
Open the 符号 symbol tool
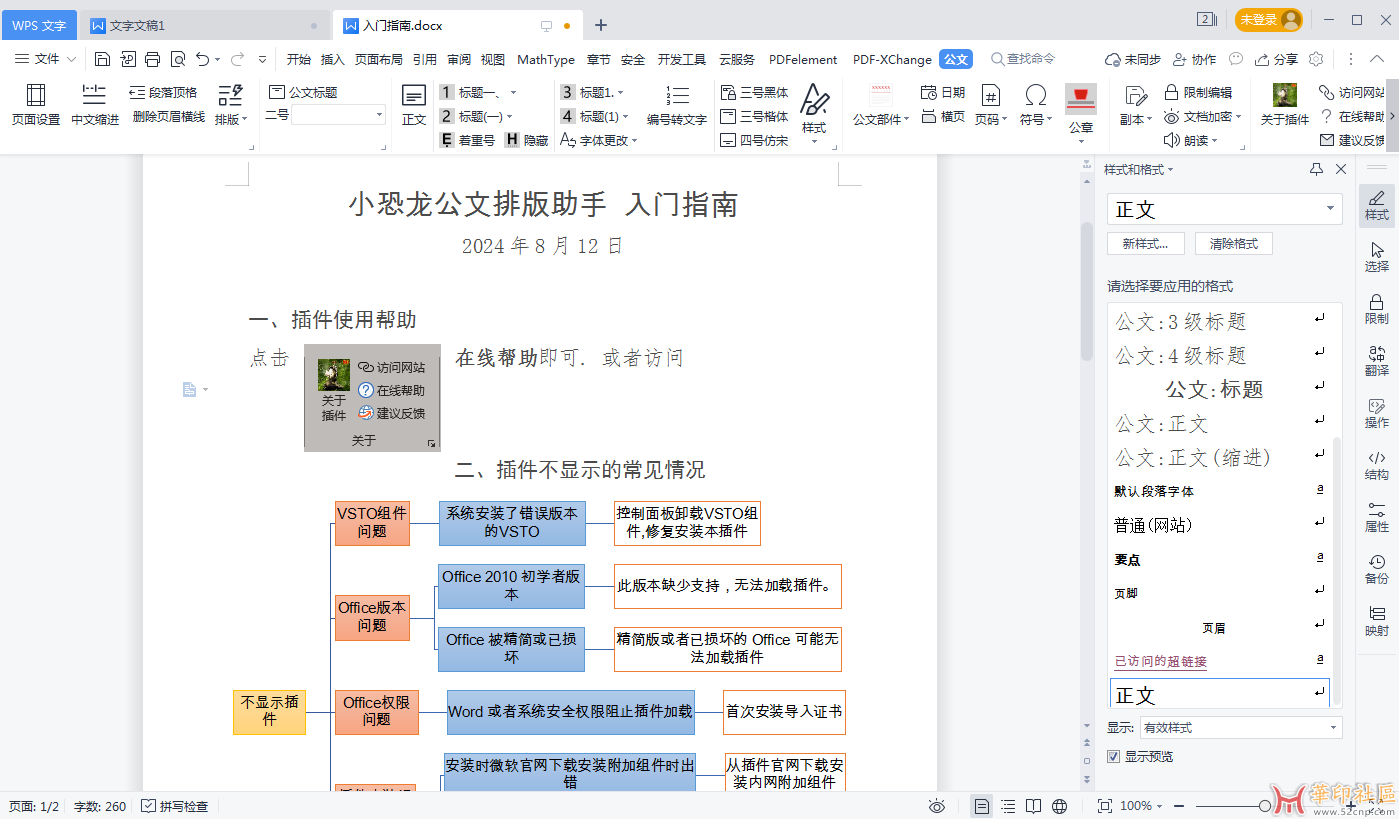coord(1036,105)
